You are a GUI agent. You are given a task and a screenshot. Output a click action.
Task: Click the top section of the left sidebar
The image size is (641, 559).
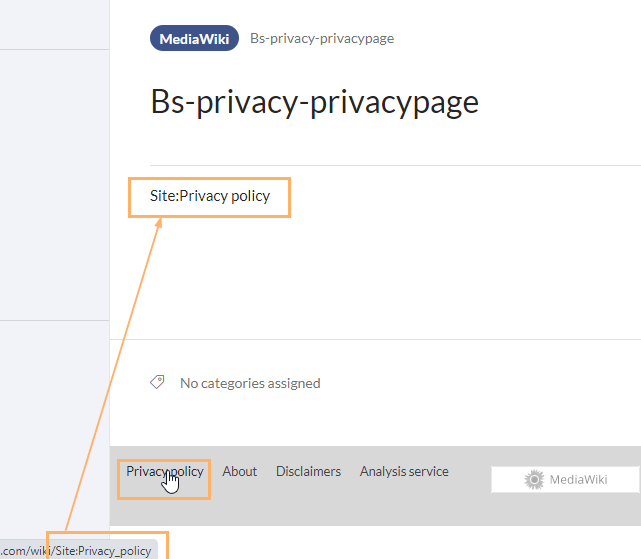click(x=55, y=25)
